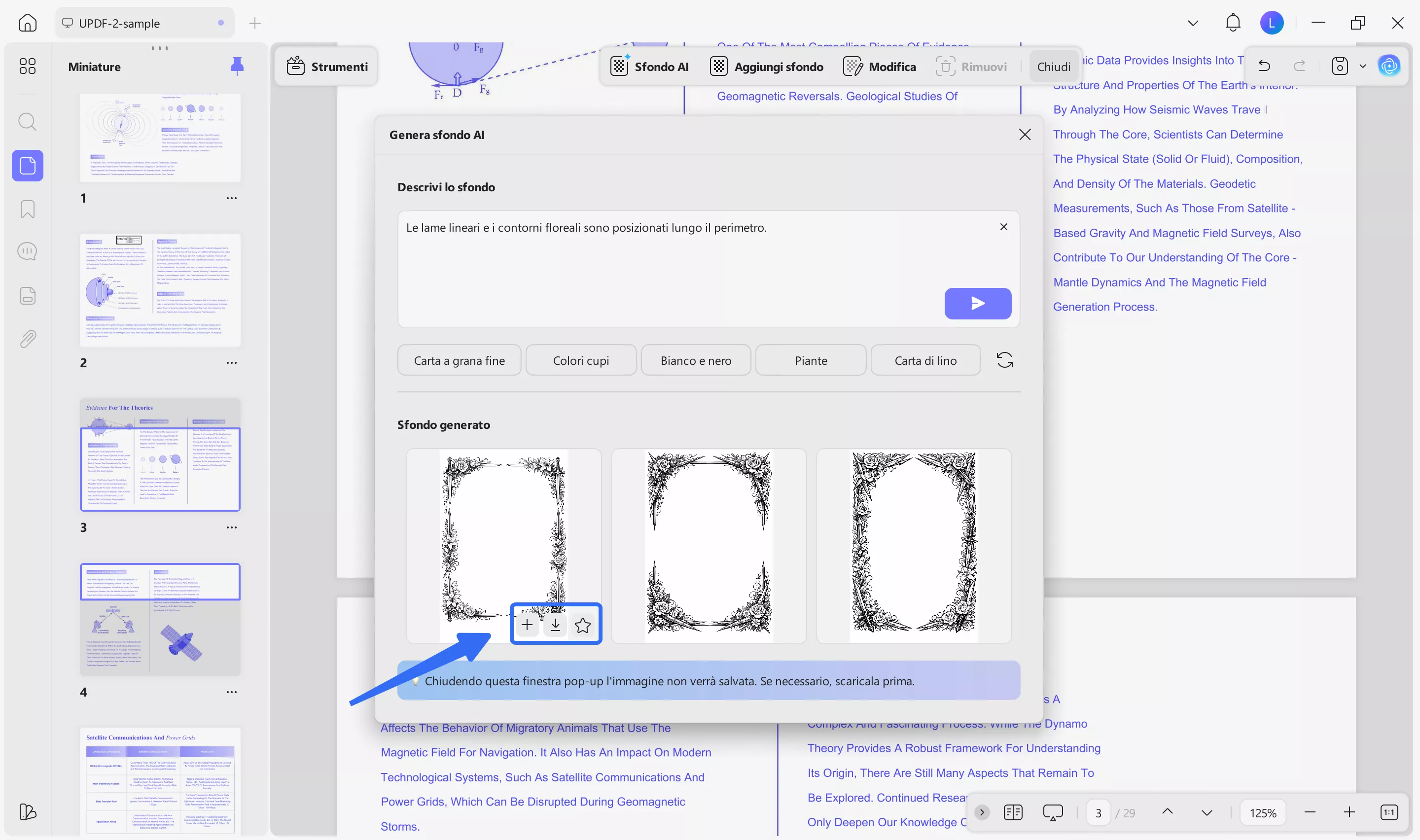1420x840 pixels.
Task: Open the search panel in the sidebar
Action: tap(27, 121)
